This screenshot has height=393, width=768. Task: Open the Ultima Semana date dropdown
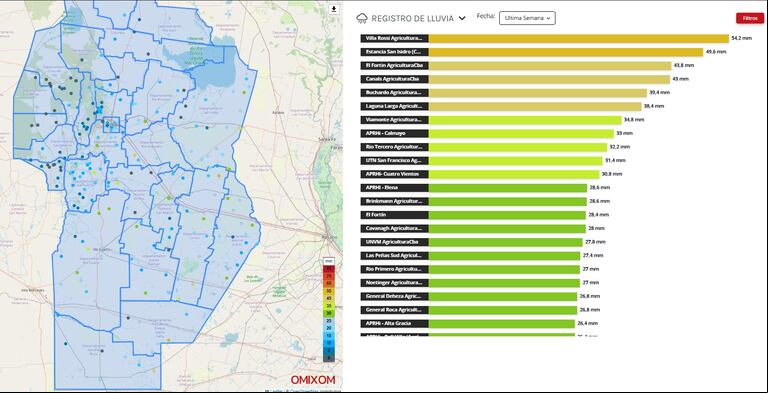[527, 18]
